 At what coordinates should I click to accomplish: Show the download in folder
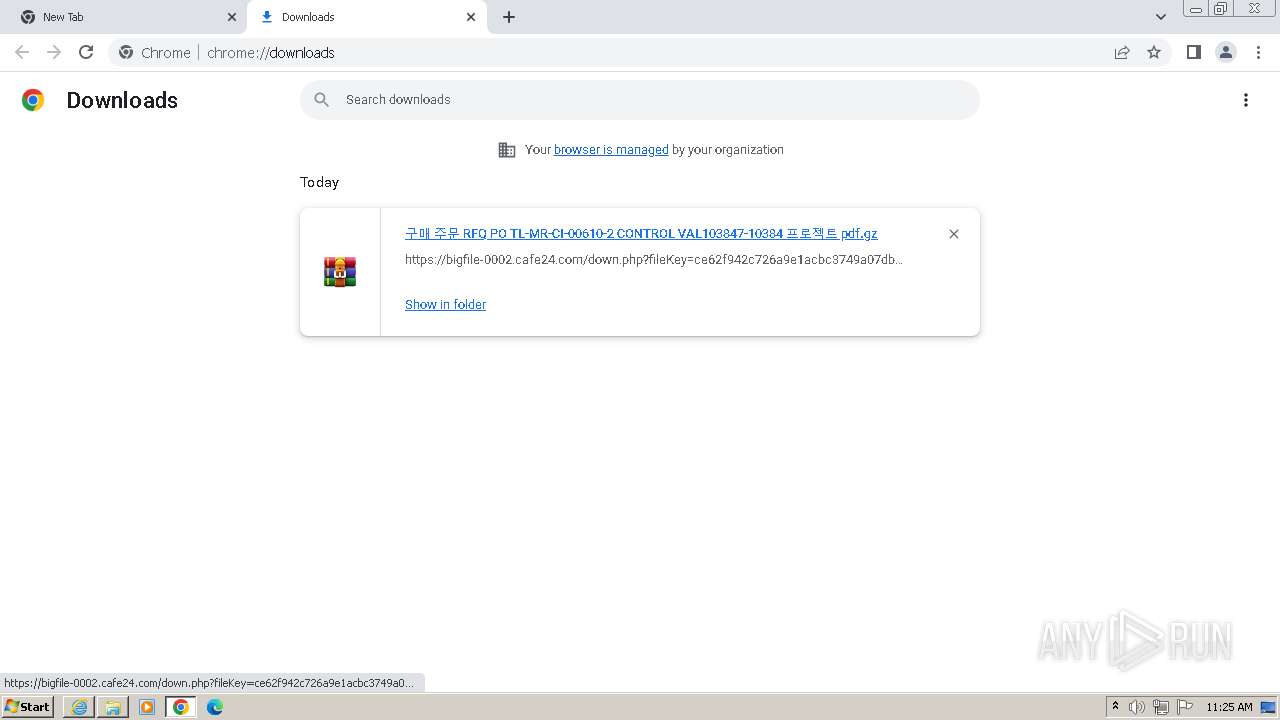pos(445,304)
